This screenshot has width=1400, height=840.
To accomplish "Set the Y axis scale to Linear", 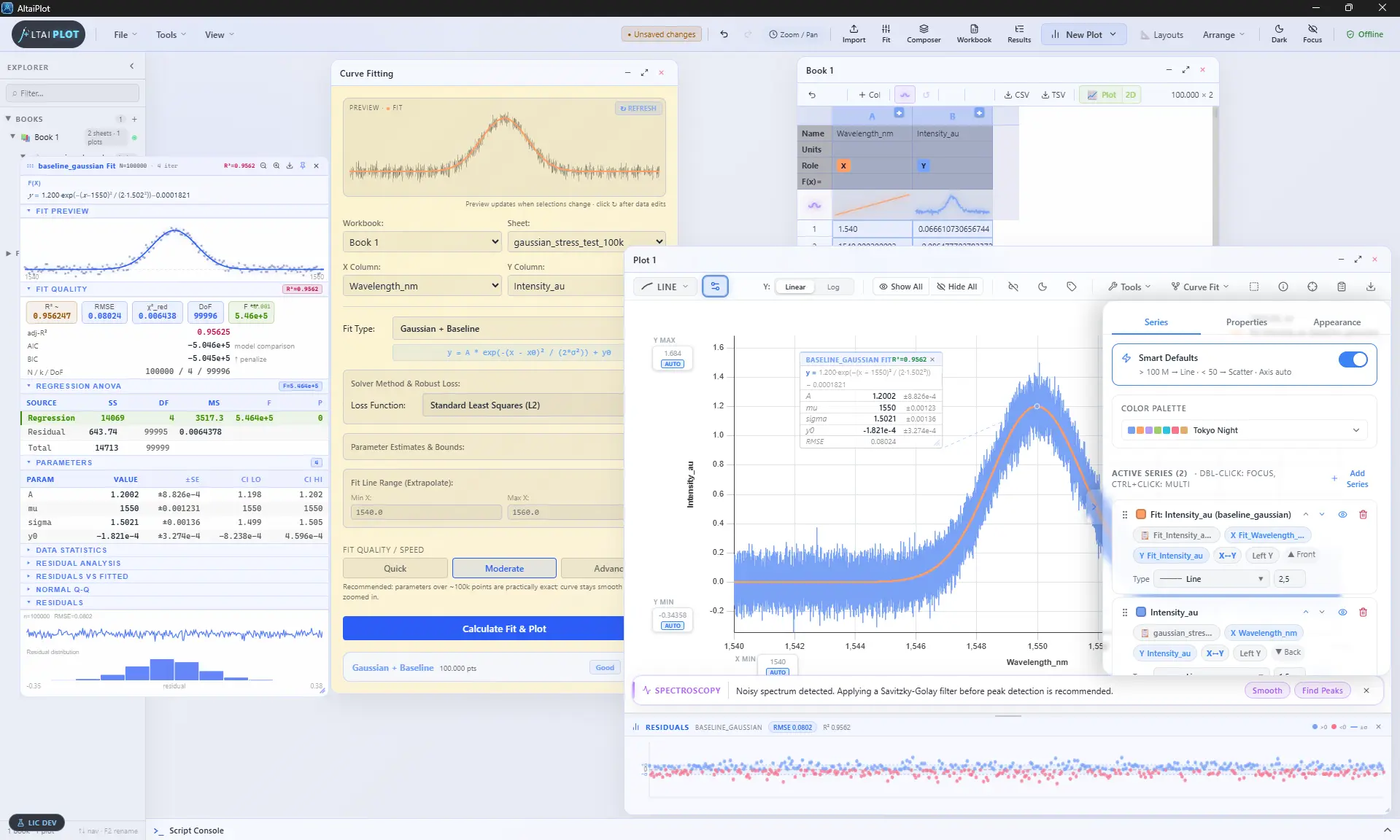I will point(795,287).
